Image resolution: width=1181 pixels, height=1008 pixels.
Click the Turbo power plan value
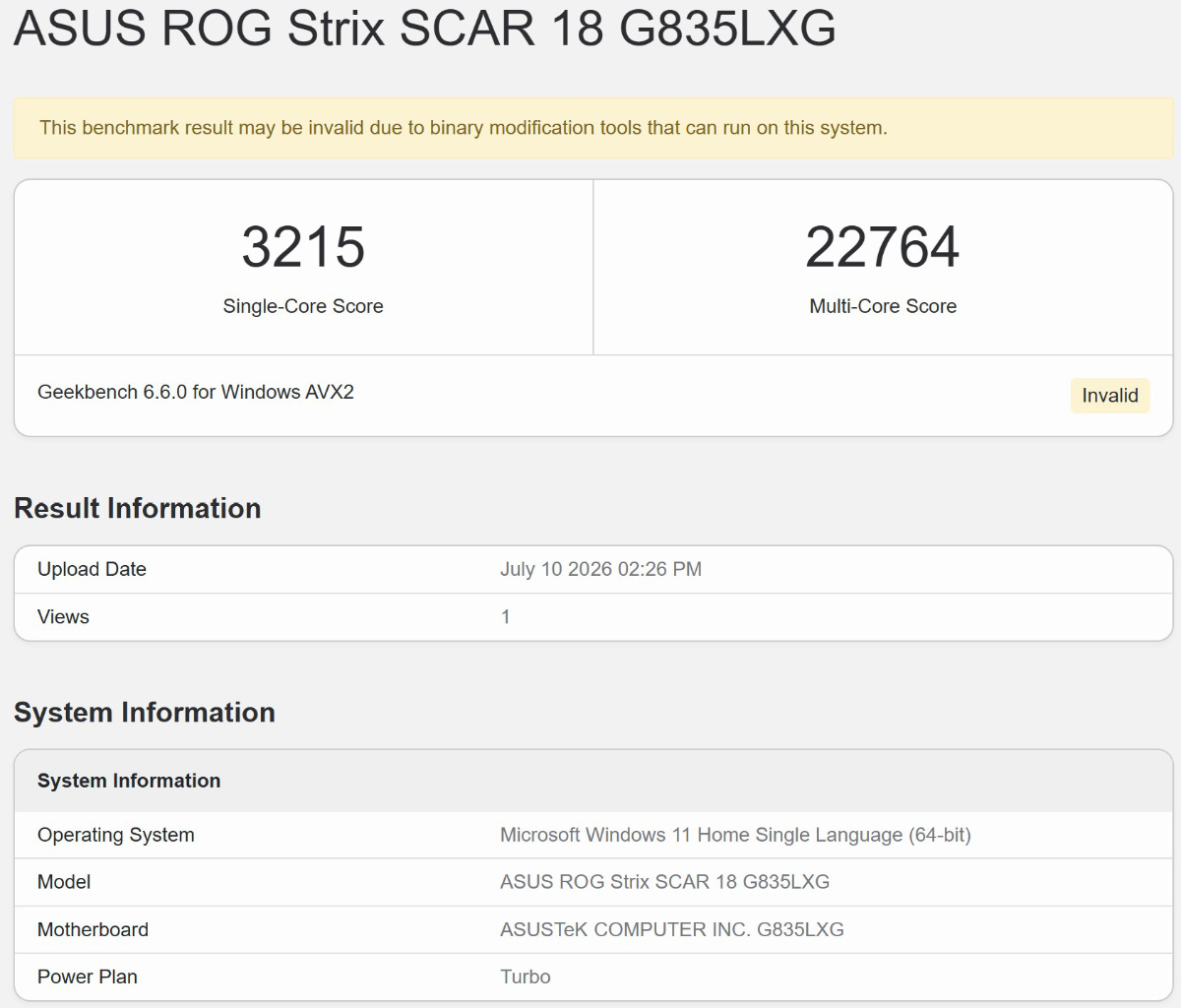[x=526, y=976]
